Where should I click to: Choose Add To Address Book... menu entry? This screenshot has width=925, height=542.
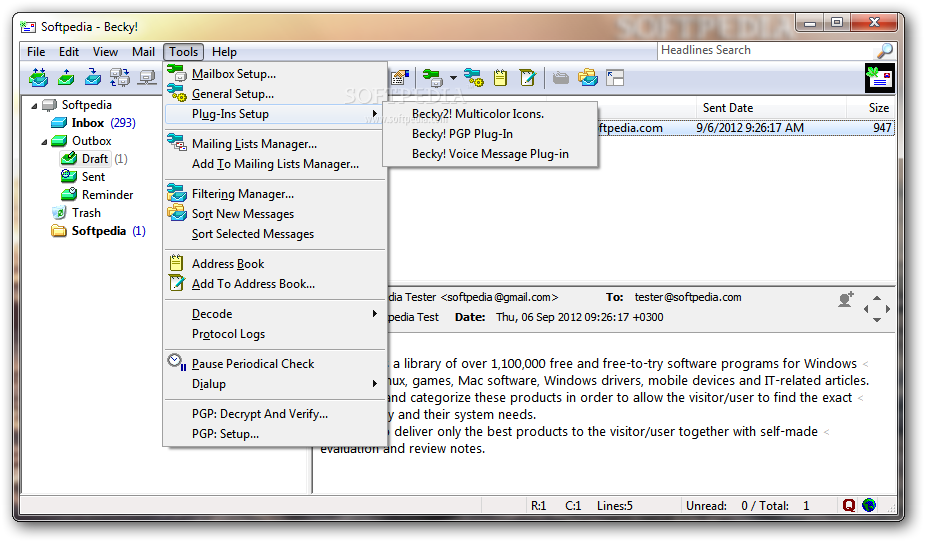pos(275,284)
